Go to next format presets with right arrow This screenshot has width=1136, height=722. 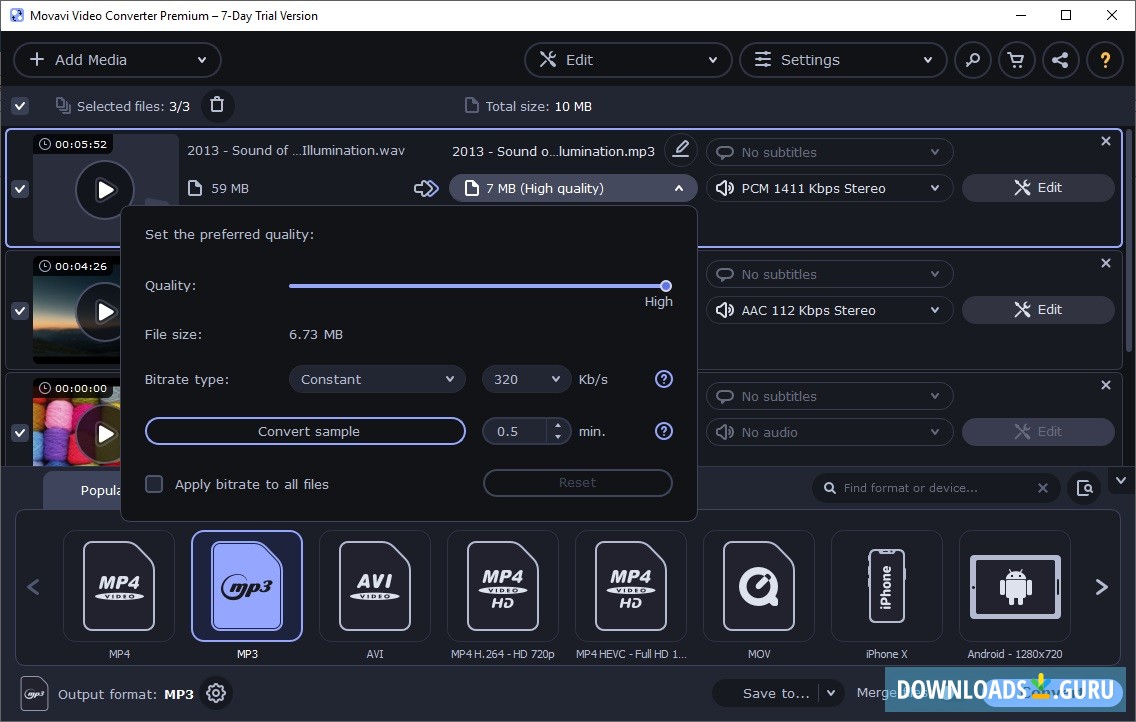click(1101, 587)
